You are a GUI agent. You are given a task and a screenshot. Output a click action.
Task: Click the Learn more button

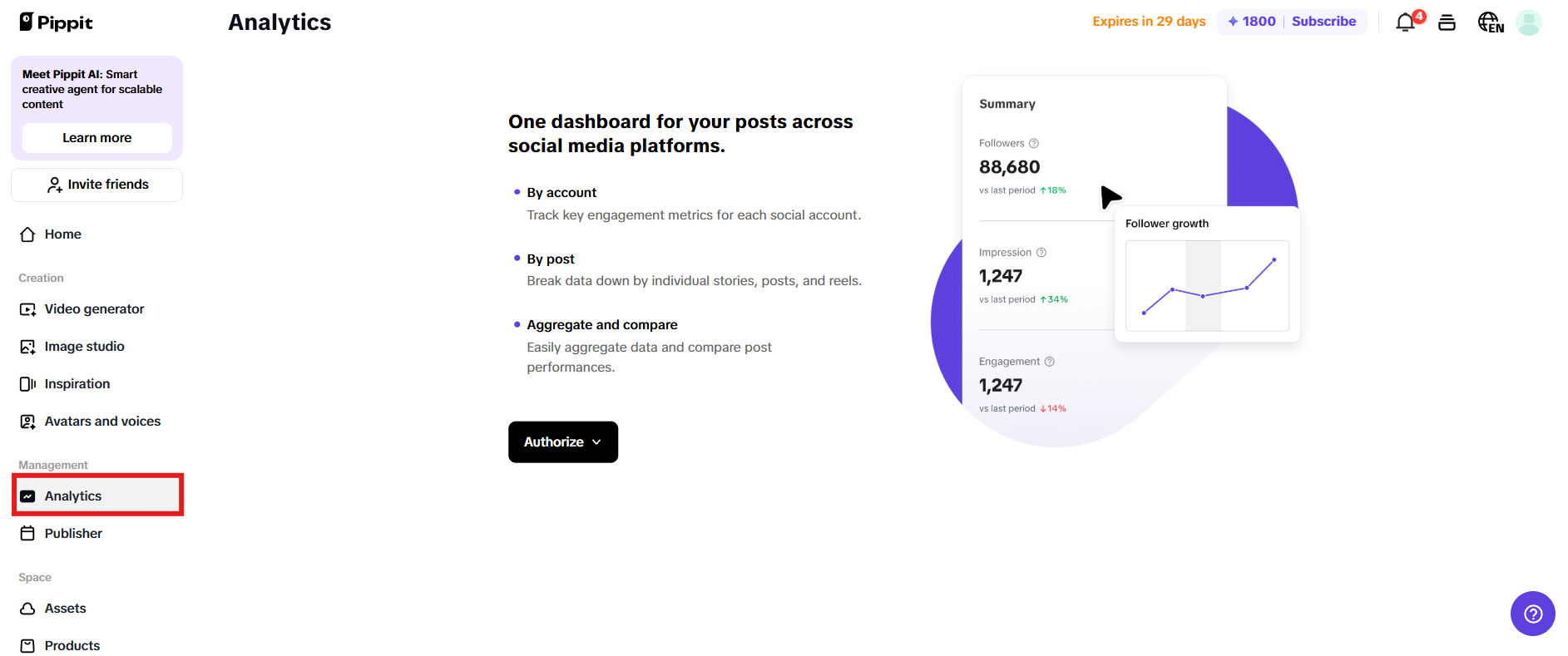coord(96,137)
